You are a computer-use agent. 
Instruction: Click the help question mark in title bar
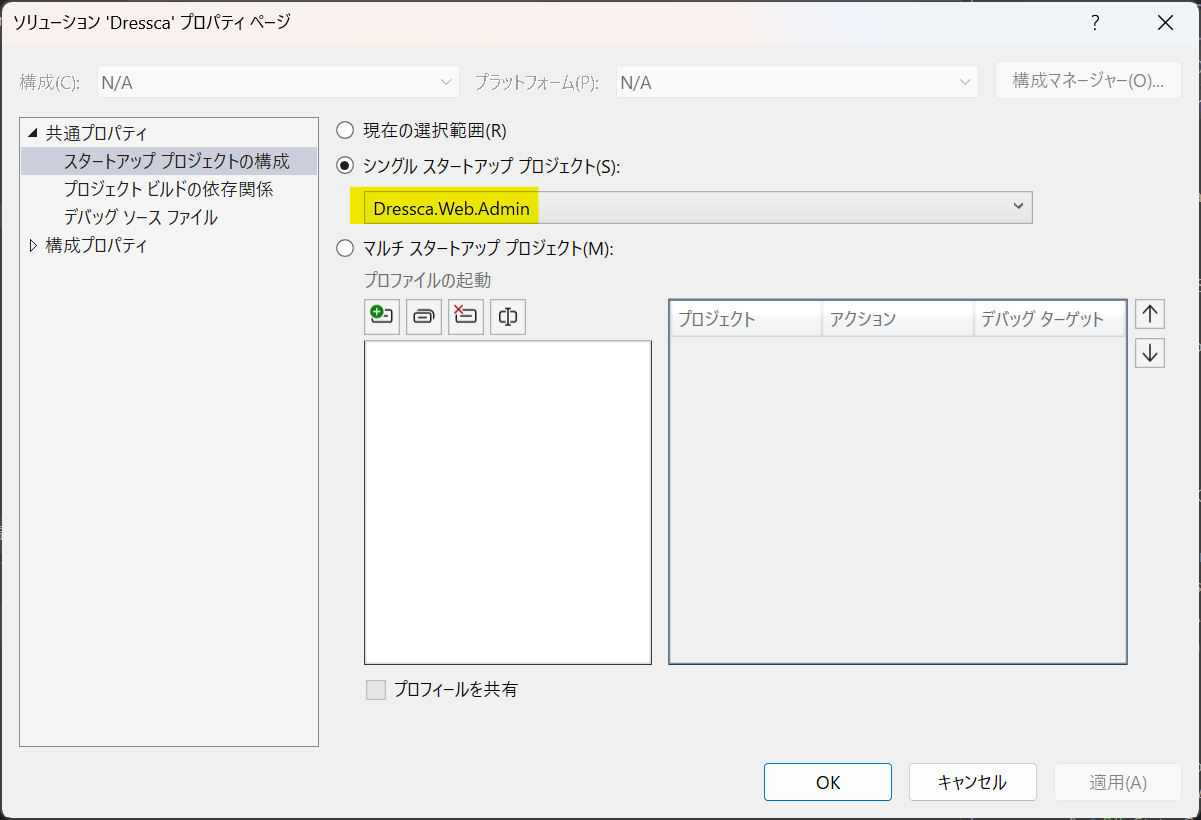click(x=1096, y=23)
